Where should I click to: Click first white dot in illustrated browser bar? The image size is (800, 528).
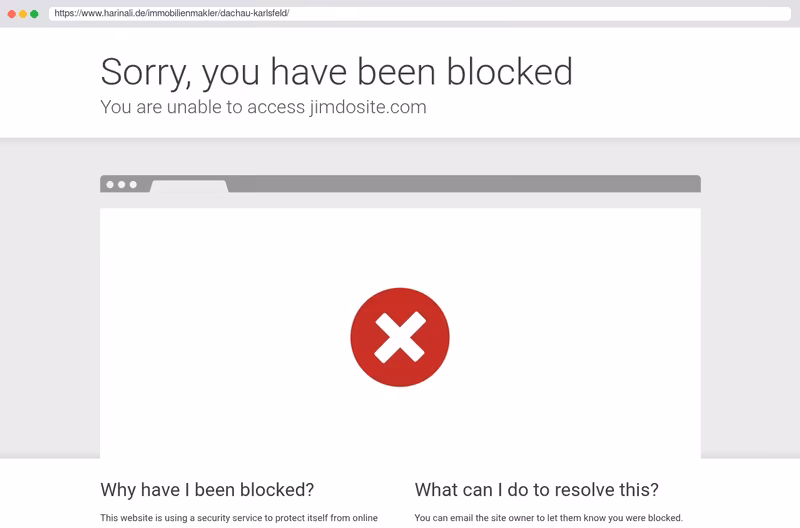[x=110, y=185]
